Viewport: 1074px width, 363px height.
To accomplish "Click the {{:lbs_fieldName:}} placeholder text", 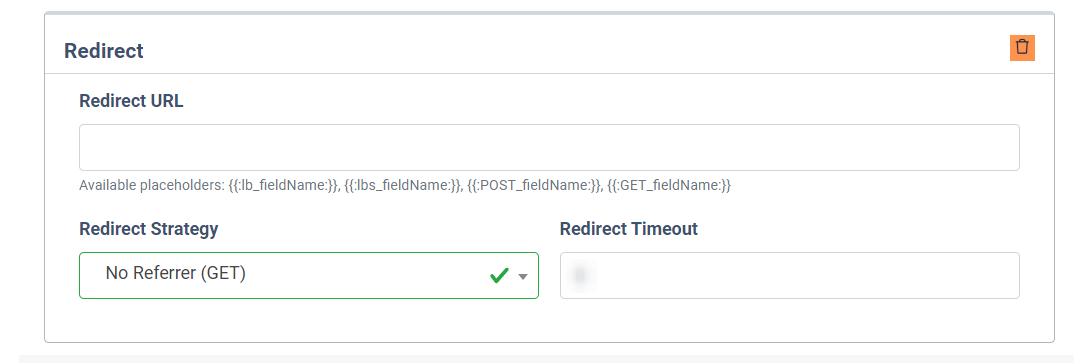I will pos(403,186).
